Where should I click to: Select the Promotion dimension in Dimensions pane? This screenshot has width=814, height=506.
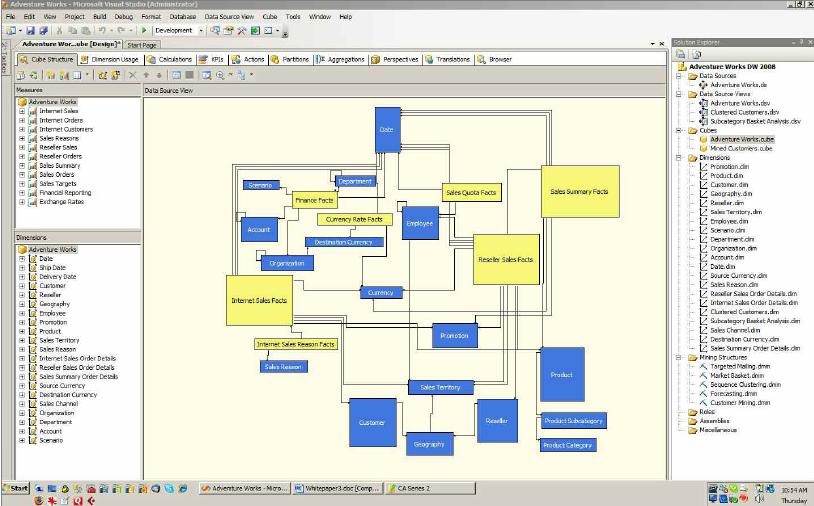point(53,322)
